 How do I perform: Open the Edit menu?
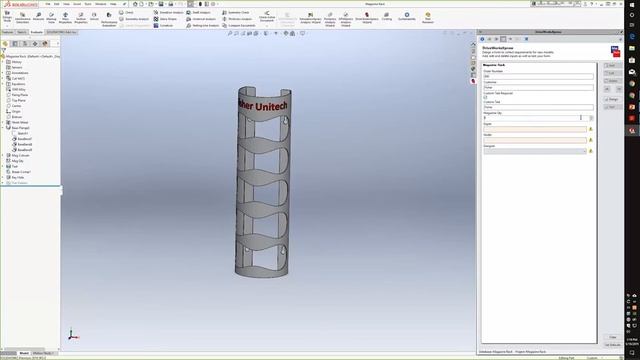click(x=57, y=4)
